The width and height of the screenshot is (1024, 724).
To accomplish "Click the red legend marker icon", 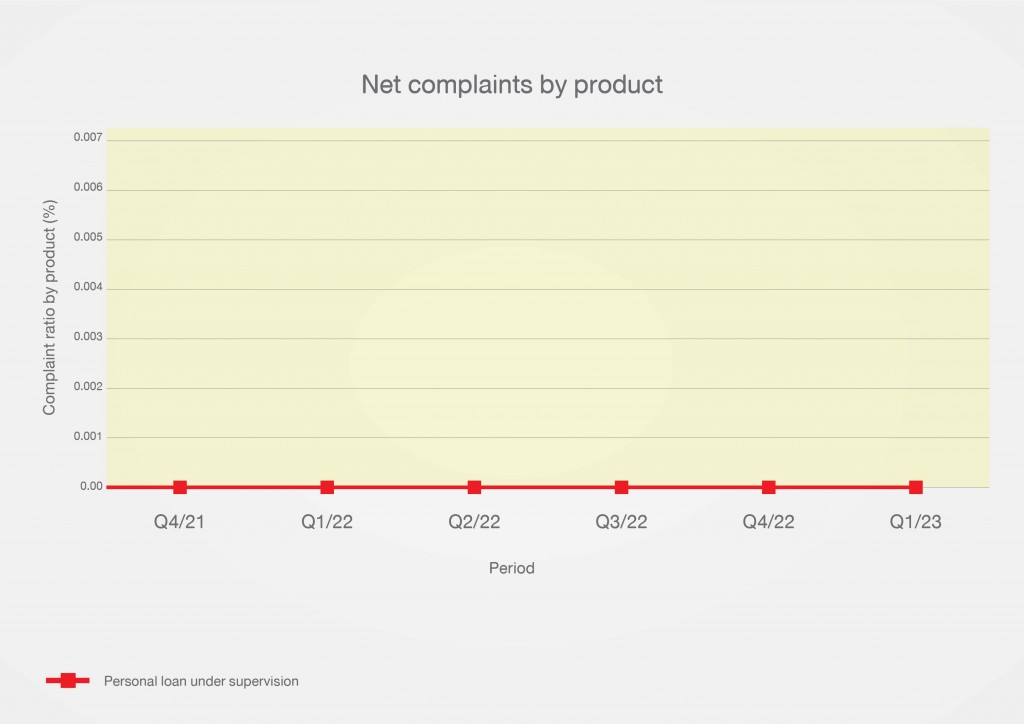I will click(x=68, y=681).
